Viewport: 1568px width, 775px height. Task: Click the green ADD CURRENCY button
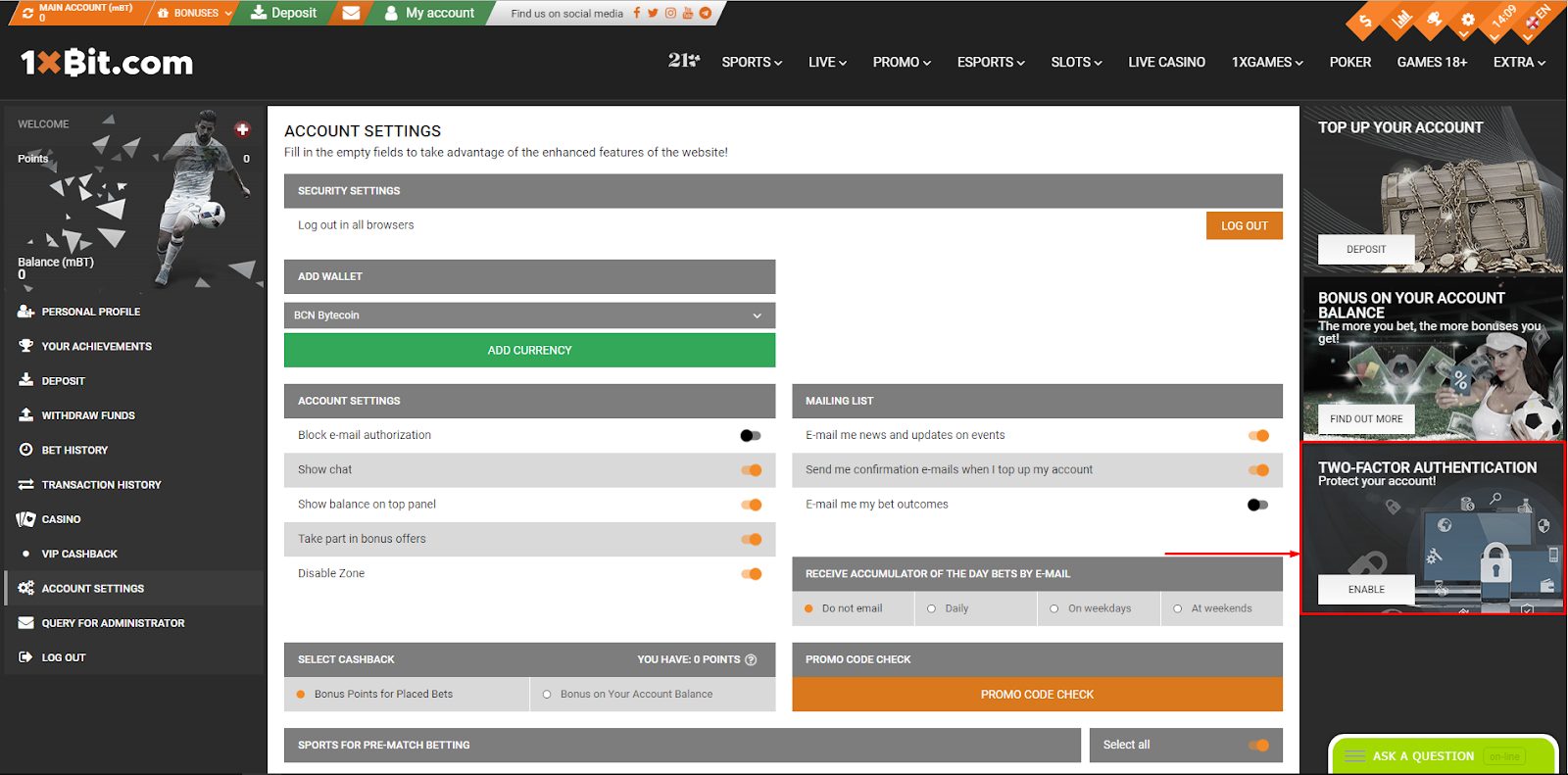click(x=529, y=350)
